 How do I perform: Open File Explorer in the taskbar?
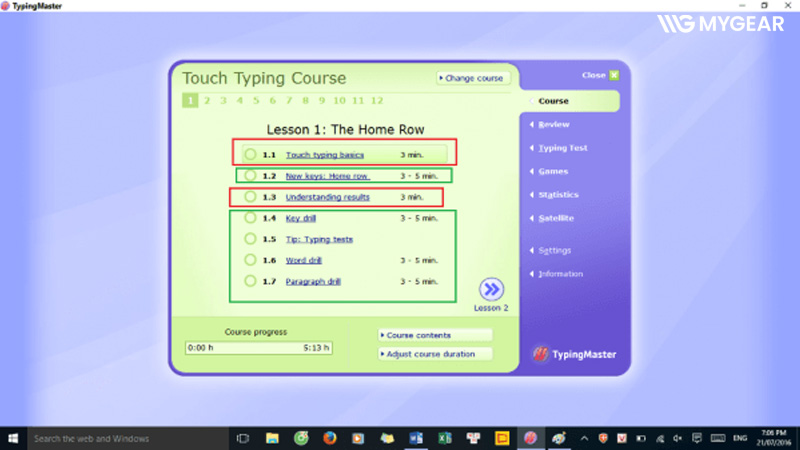[272, 438]
